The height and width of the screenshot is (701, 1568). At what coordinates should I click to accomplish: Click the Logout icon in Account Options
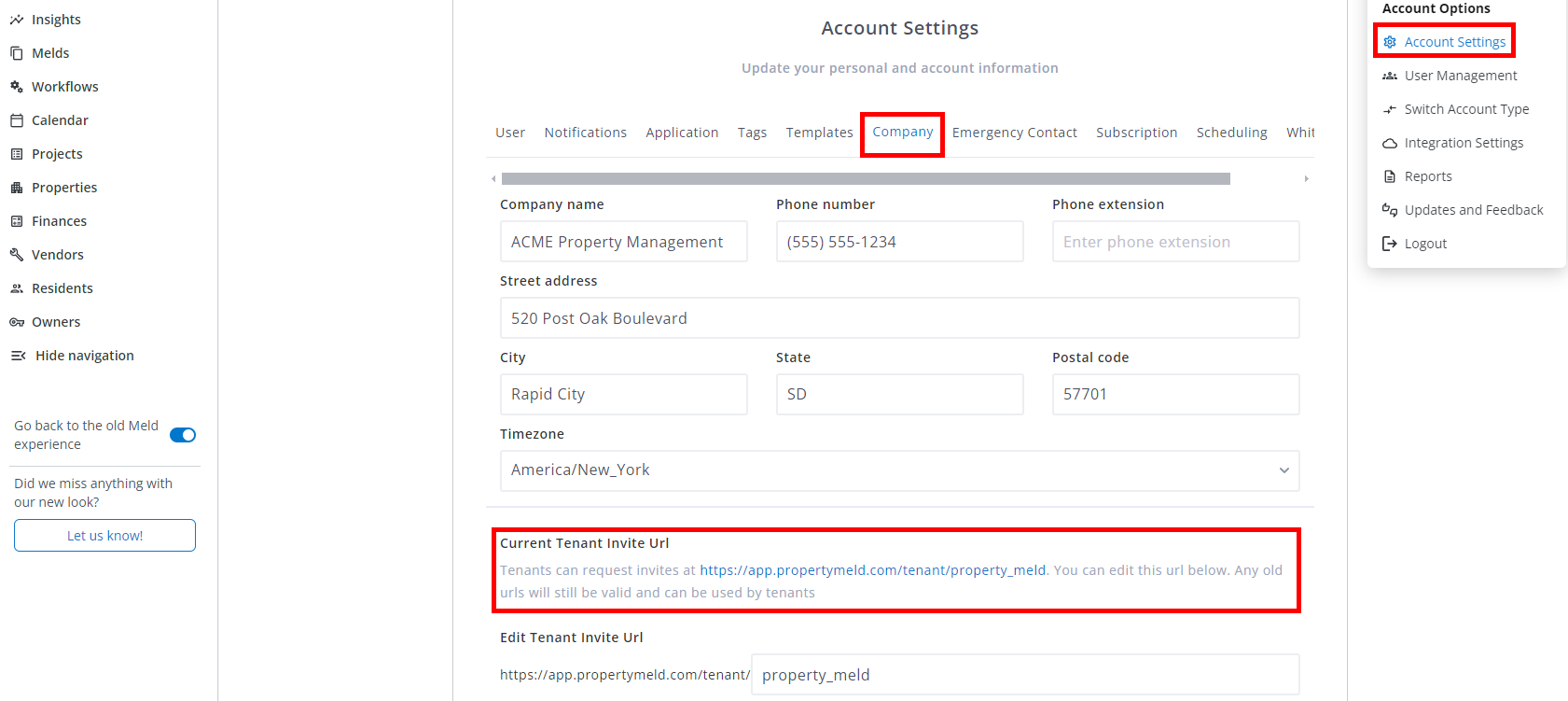[1390, 244]
